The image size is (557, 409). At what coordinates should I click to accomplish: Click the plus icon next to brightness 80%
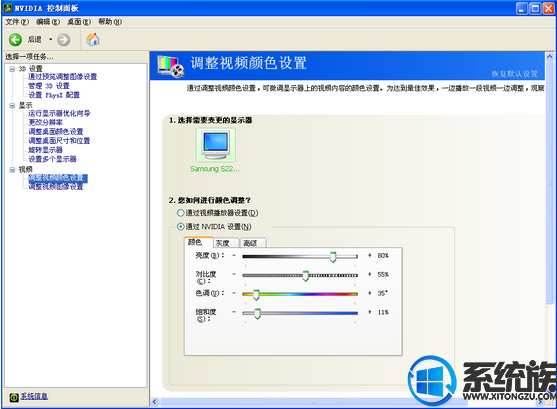(370, 255)
